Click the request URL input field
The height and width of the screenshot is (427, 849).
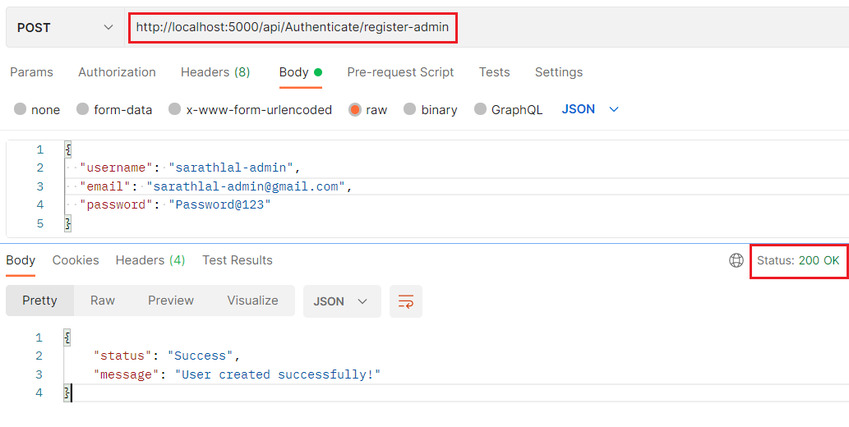click(x=292, y=28)
